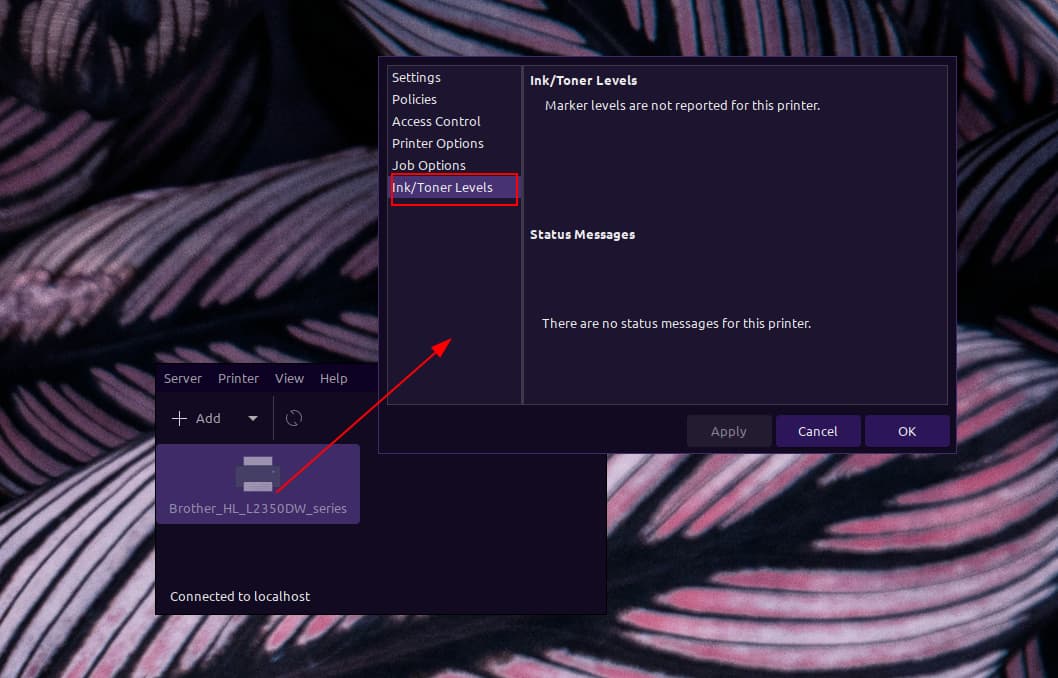Open the Settings section in the printer dialog
Screen dimensions: 1058x678
416,78
